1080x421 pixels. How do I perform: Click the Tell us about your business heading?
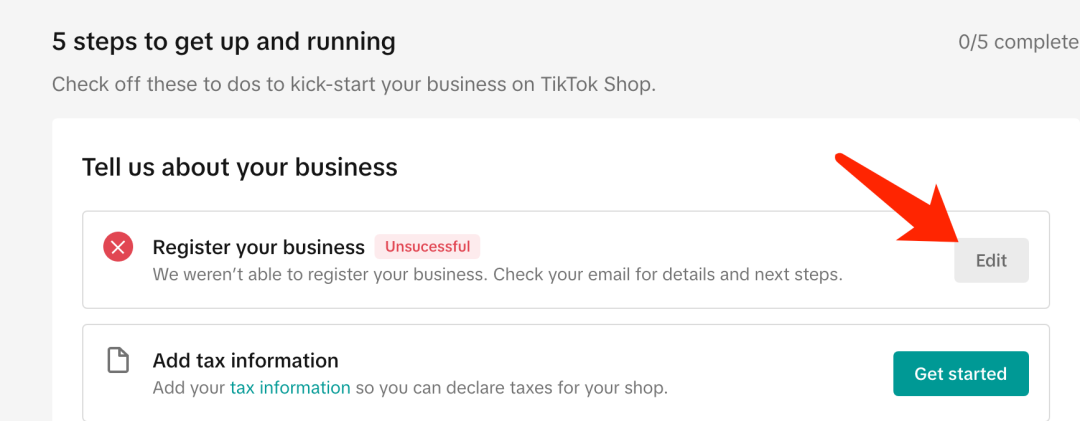(239, 167)
